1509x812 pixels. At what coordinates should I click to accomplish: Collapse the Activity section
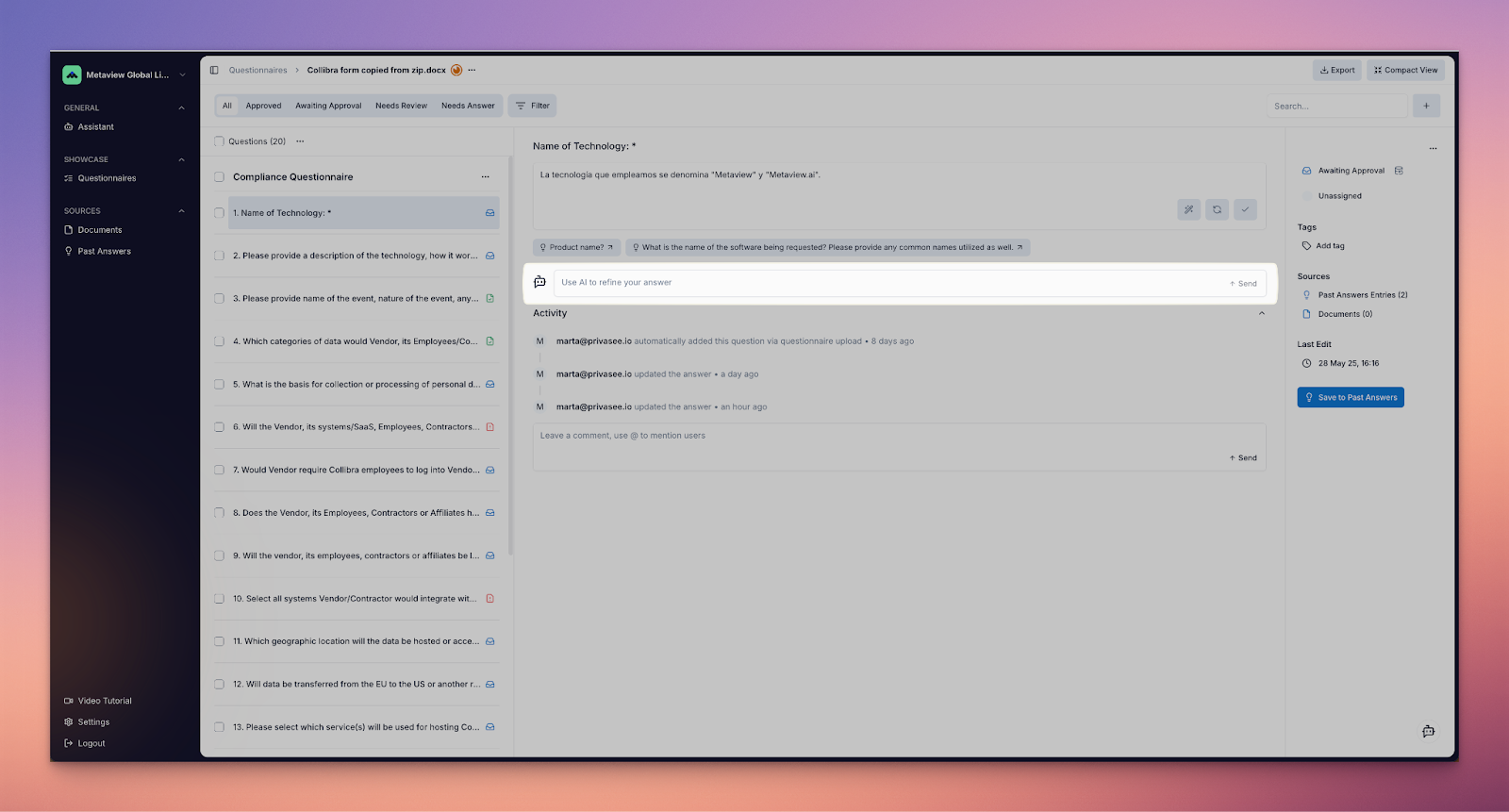click(x=1261, y=313)
